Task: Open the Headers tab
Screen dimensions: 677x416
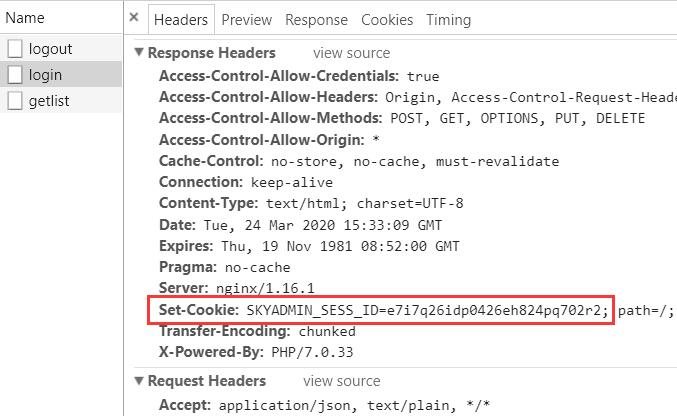Action: coord(181,19)
